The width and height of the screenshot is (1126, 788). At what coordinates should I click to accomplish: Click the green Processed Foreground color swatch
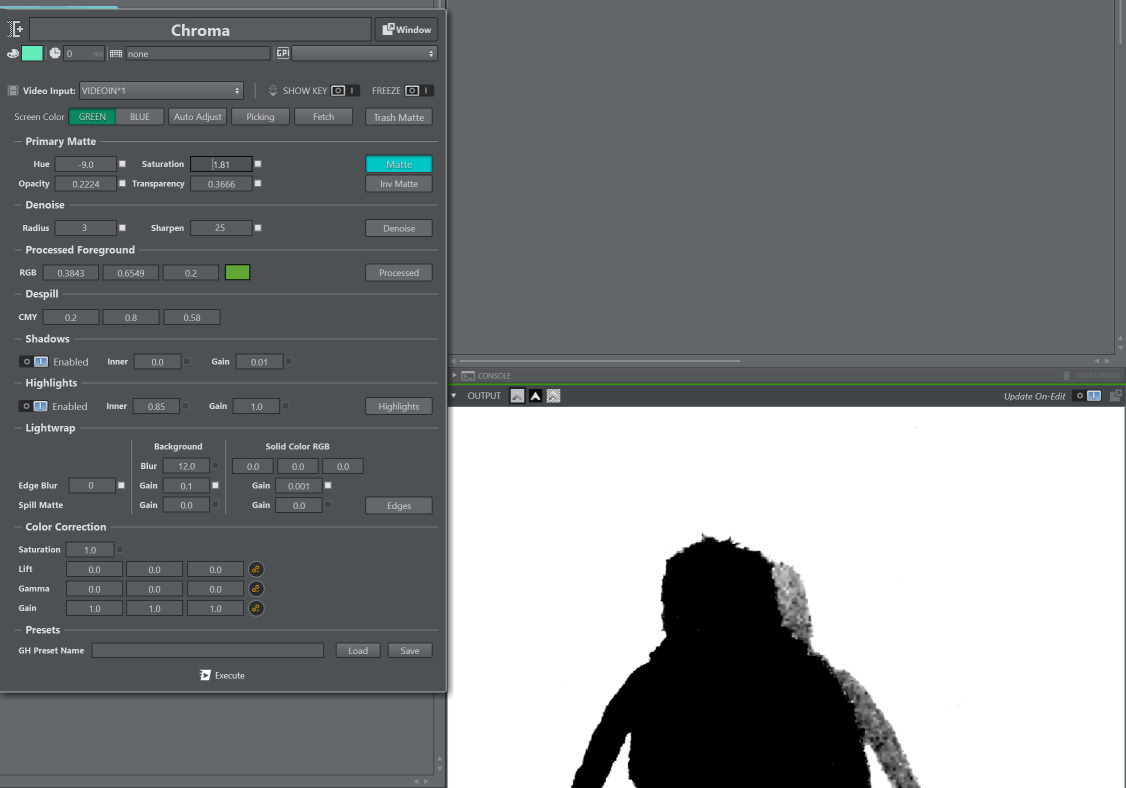pyautogui.click(x=237, y=273)
